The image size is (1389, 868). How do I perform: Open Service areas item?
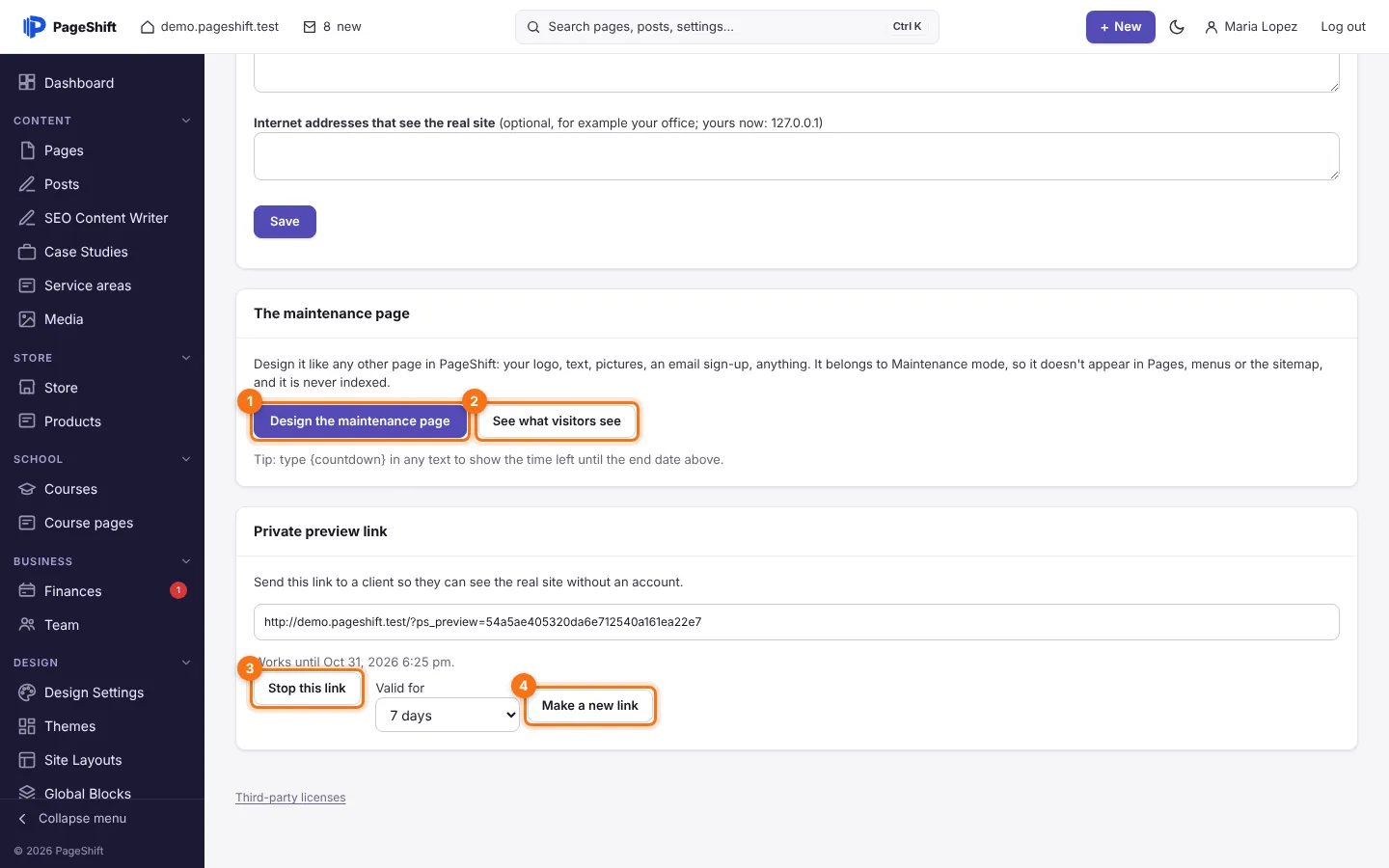click(102, 285)
